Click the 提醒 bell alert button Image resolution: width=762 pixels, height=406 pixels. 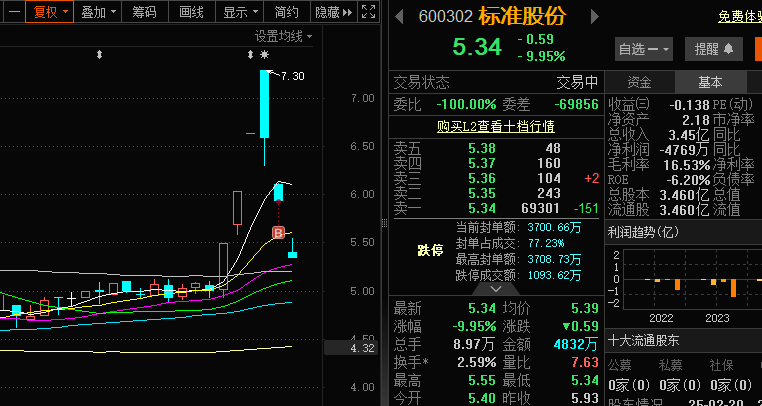(x=714, y=49)
